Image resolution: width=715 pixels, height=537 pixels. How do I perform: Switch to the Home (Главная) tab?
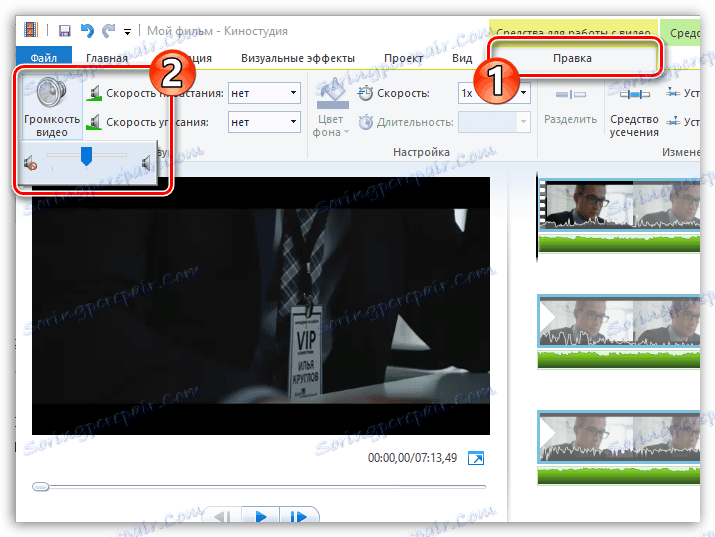pos(107,58)
